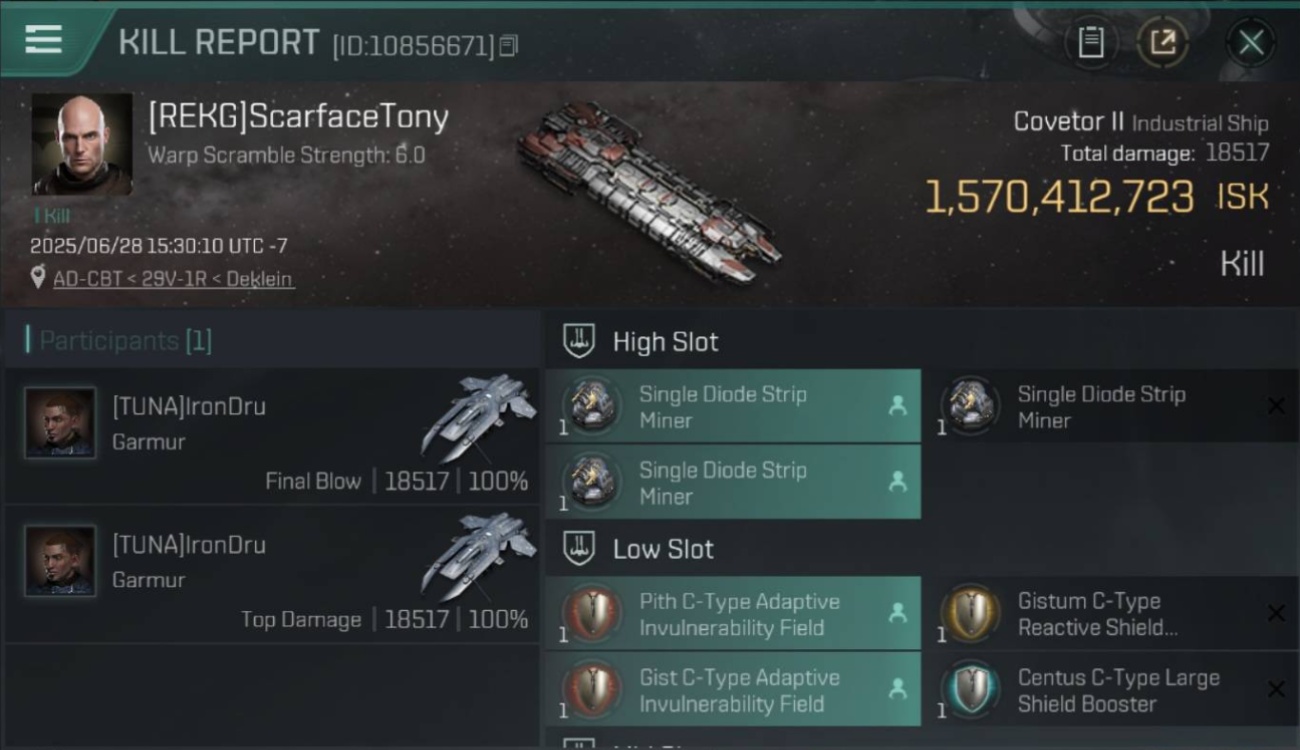Click the Low Slot section icon
Image resolution: width=1300 pixels, height=750 pixels.
point(579,548)
